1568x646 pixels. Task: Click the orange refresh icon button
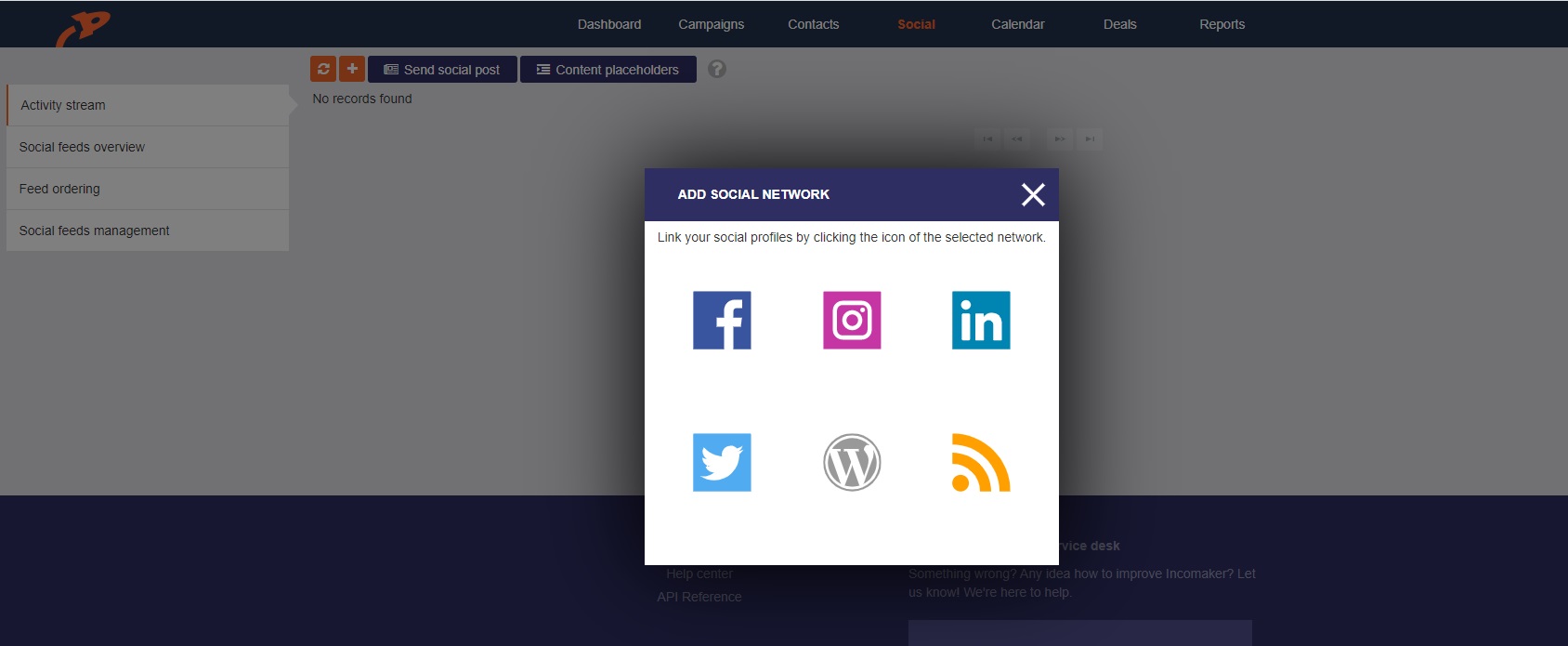323,69
